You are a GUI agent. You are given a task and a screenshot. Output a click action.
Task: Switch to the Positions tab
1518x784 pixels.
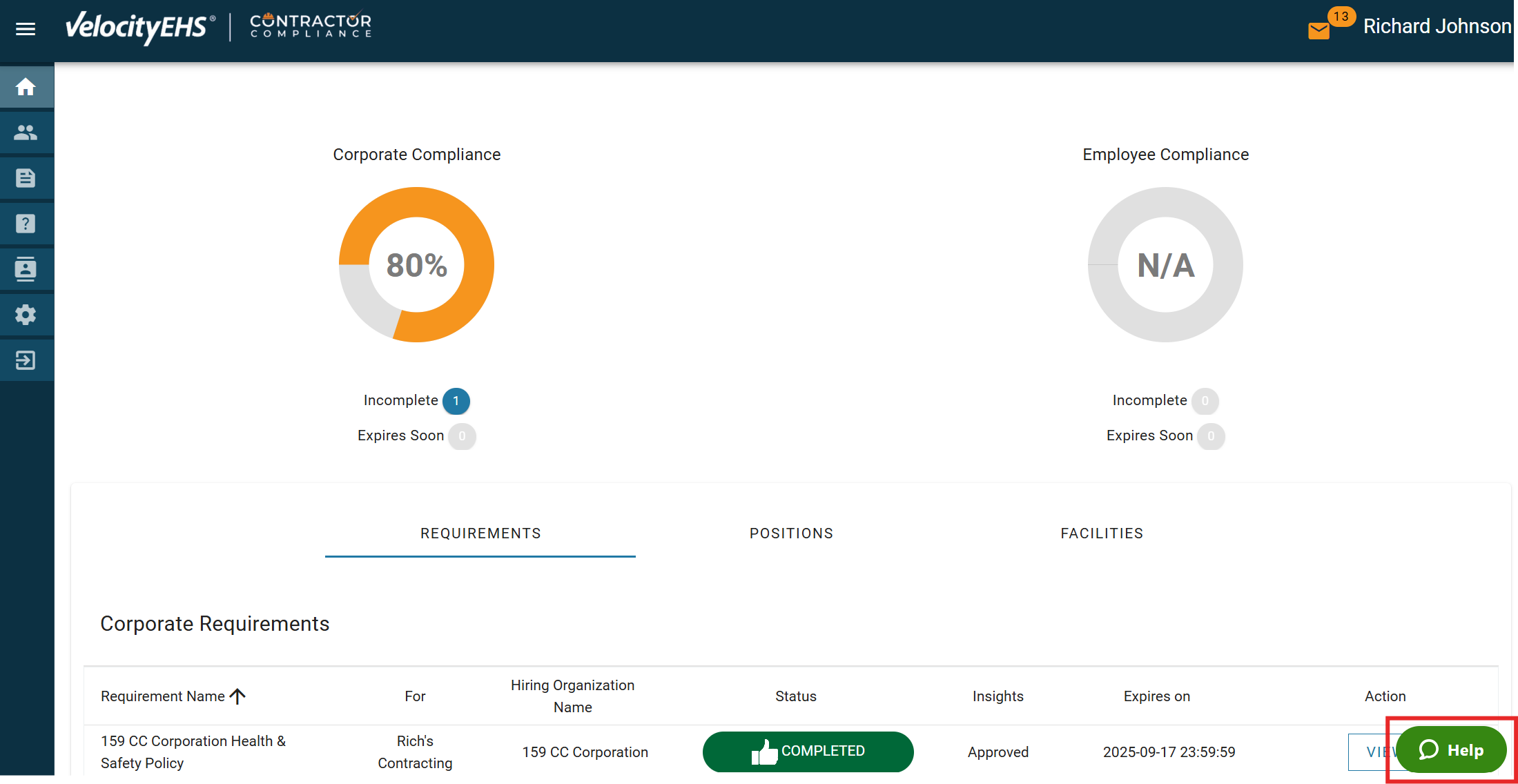point(791,533)
